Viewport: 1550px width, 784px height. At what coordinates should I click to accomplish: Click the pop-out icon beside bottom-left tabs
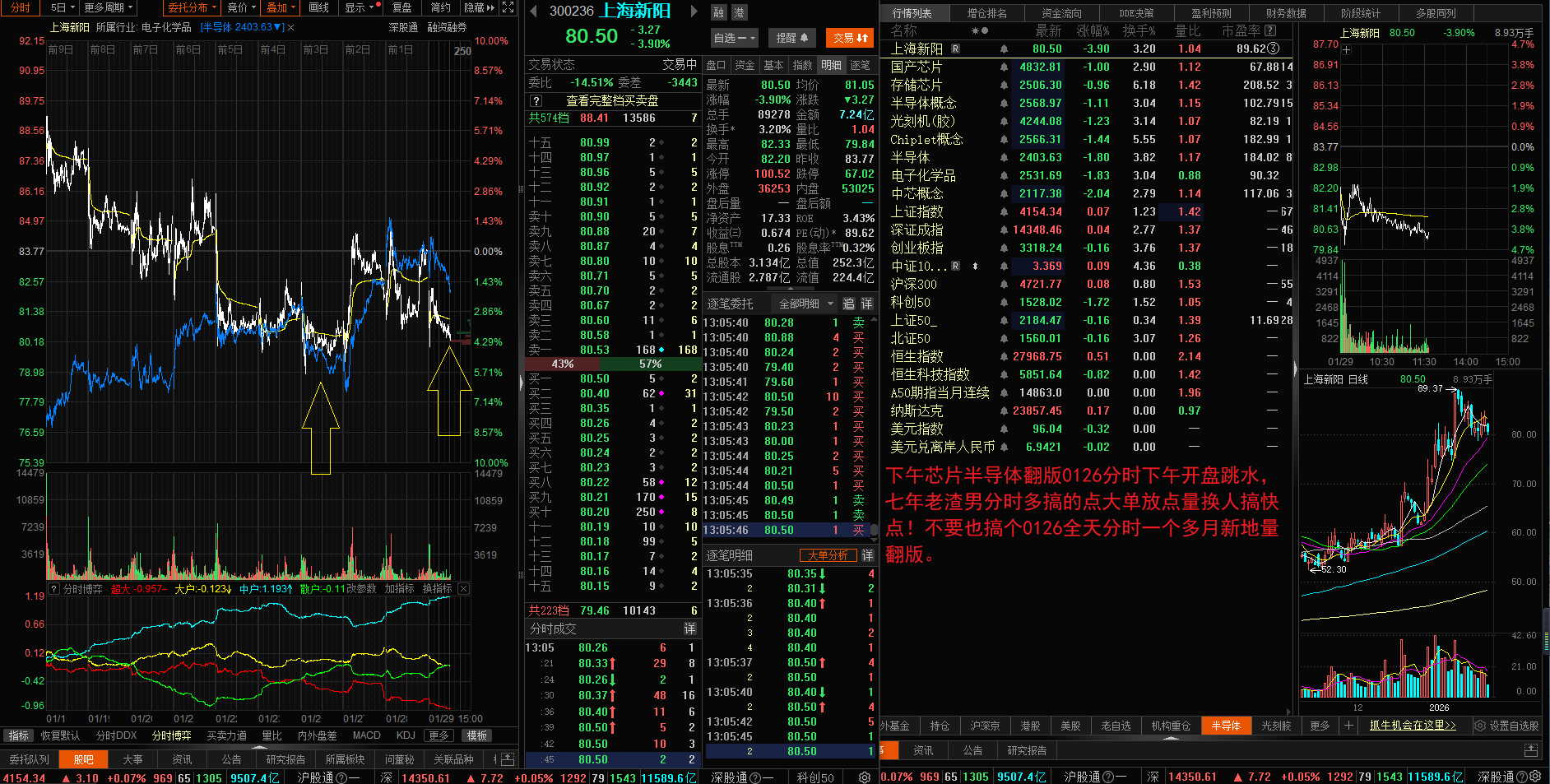coord(508,759)
